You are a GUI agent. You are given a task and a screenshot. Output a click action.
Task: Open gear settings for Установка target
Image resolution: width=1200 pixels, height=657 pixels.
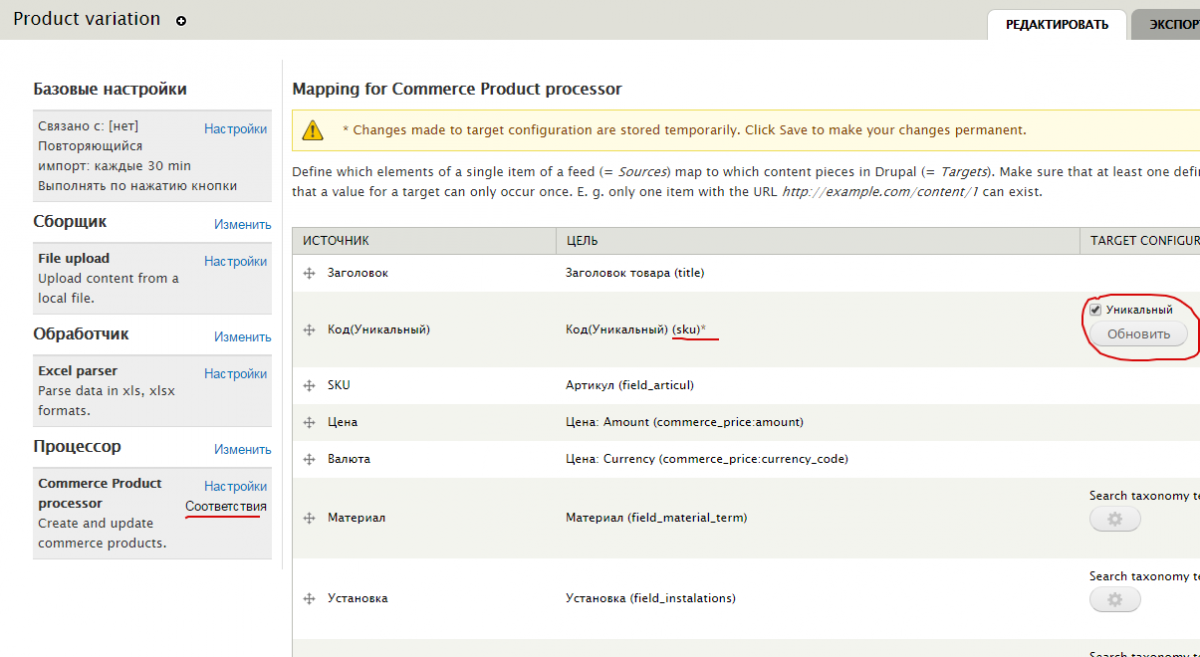[1114, 600]
